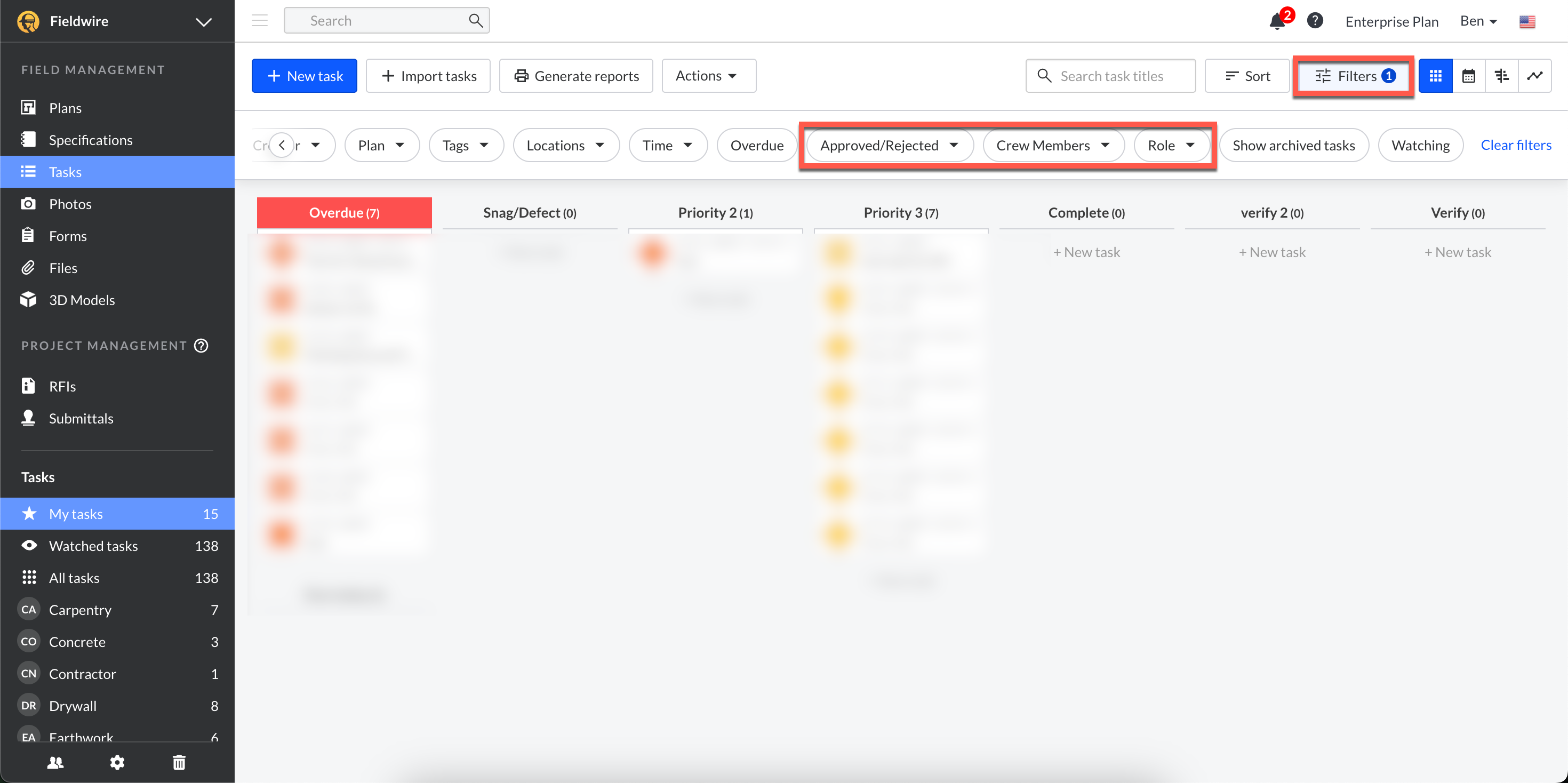
Task: Focus the top Search field
Action: coord(387,21)
